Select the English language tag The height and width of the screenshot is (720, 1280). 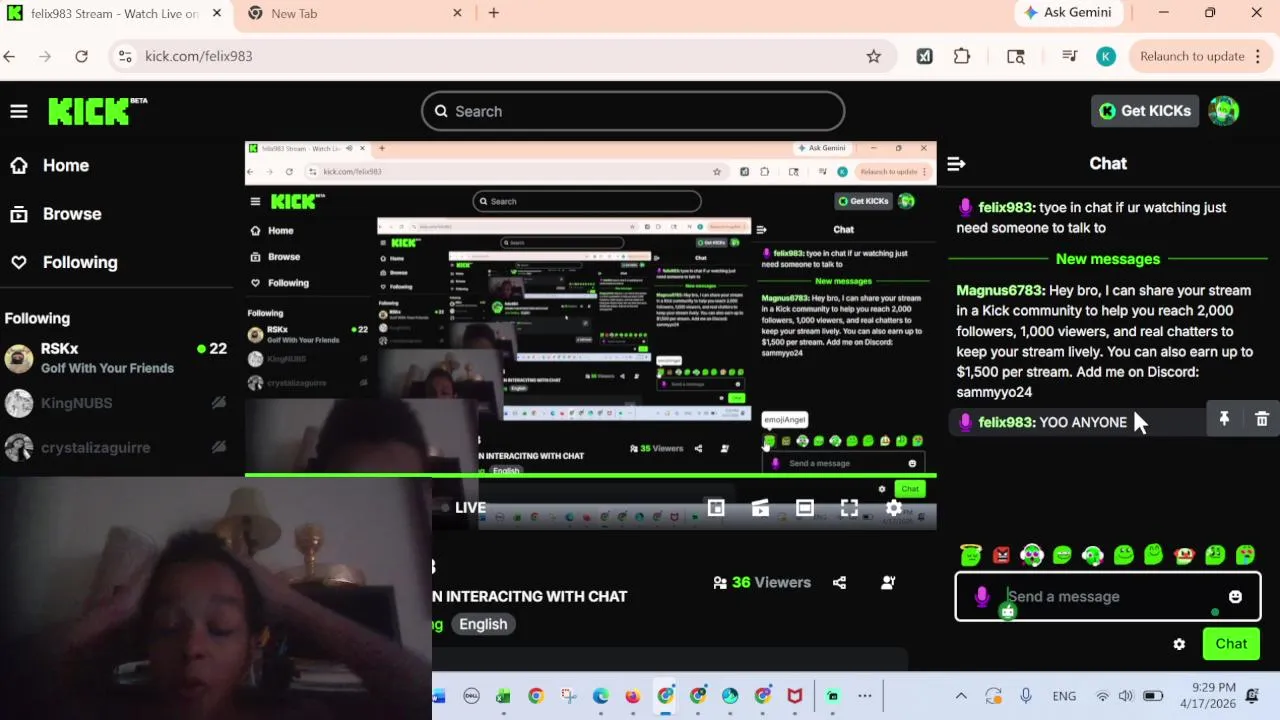[x=483, y=624]
